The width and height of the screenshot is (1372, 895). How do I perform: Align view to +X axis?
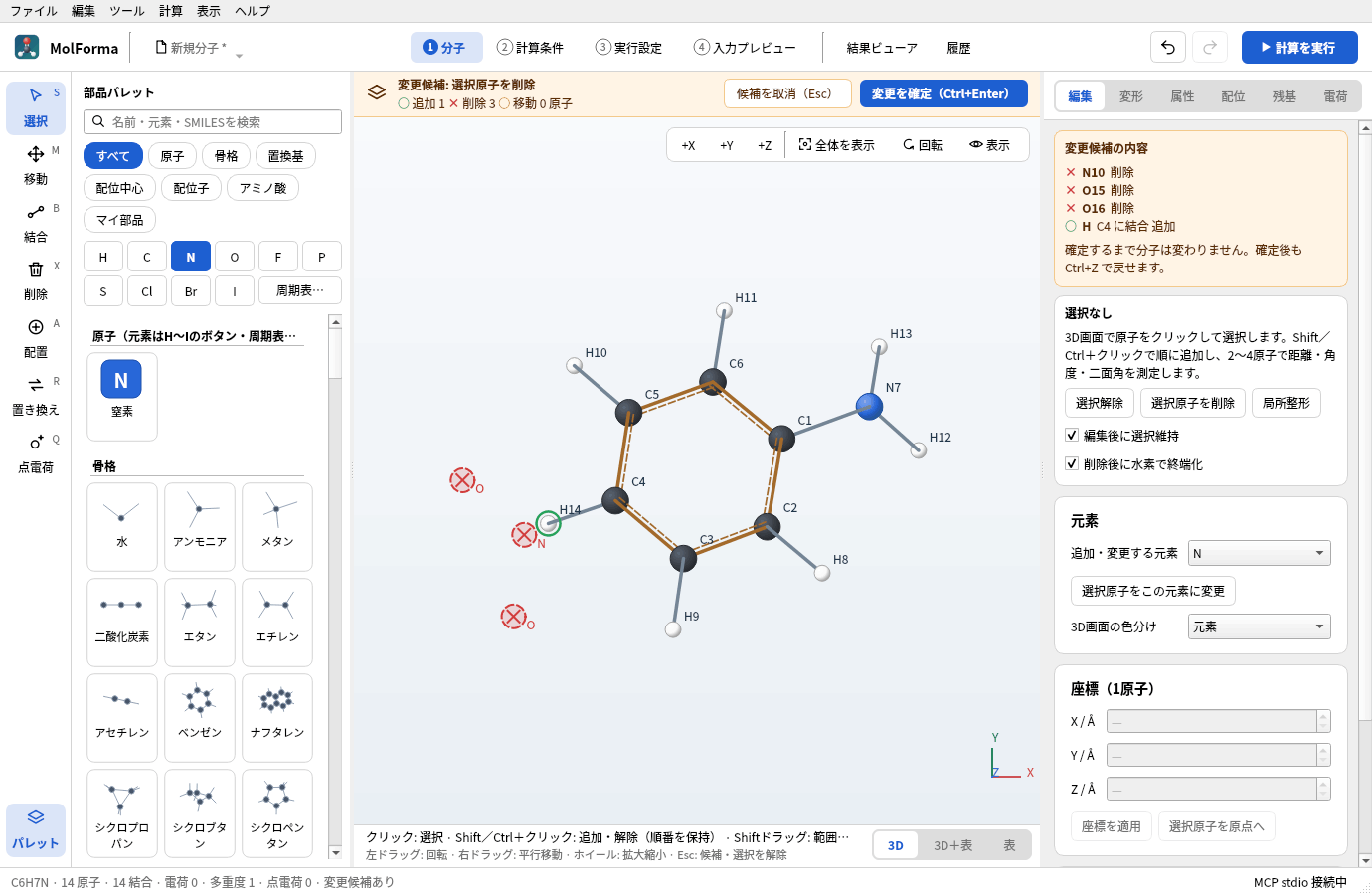click(x=688, y=145)
